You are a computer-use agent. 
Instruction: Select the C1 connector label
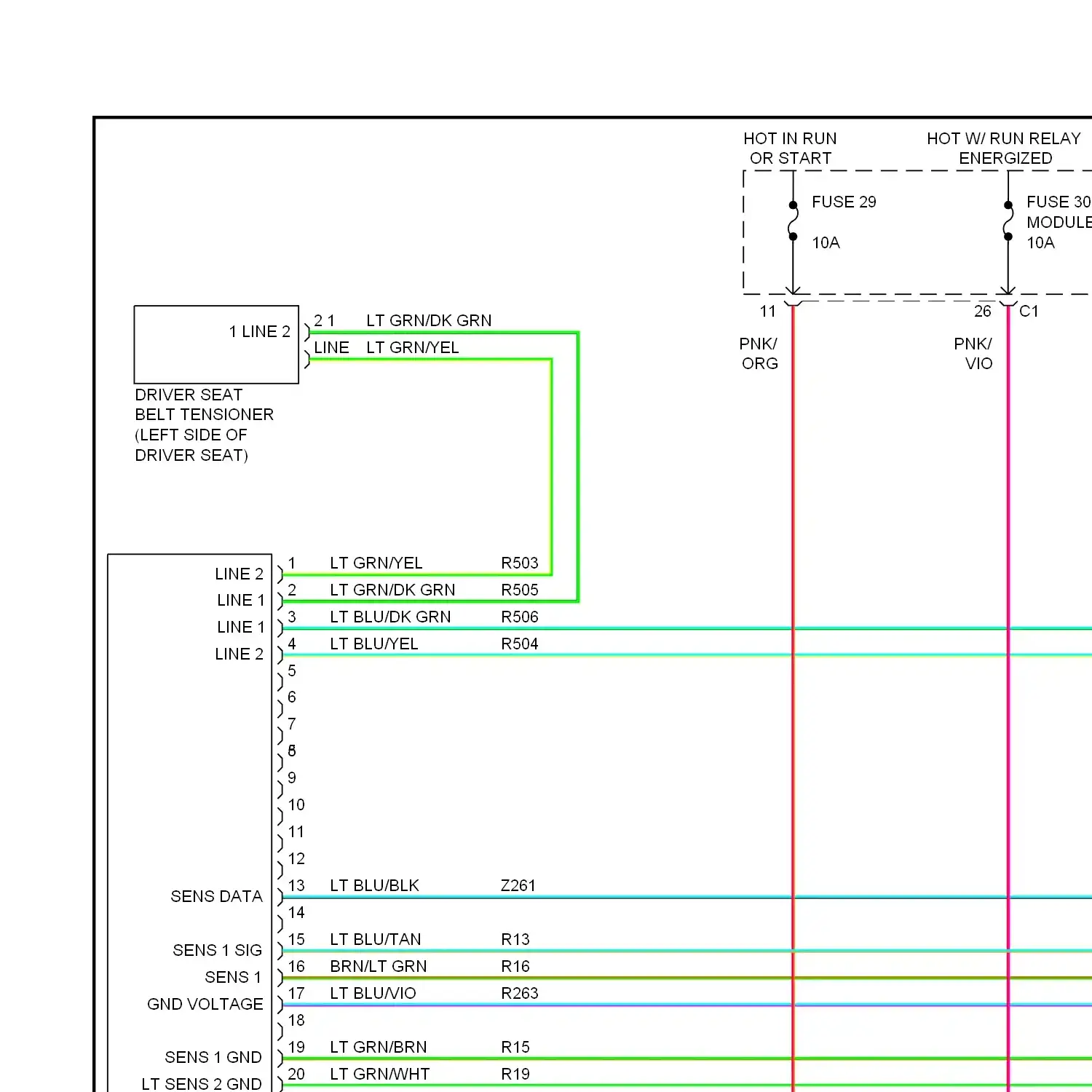coord(1029,312)
